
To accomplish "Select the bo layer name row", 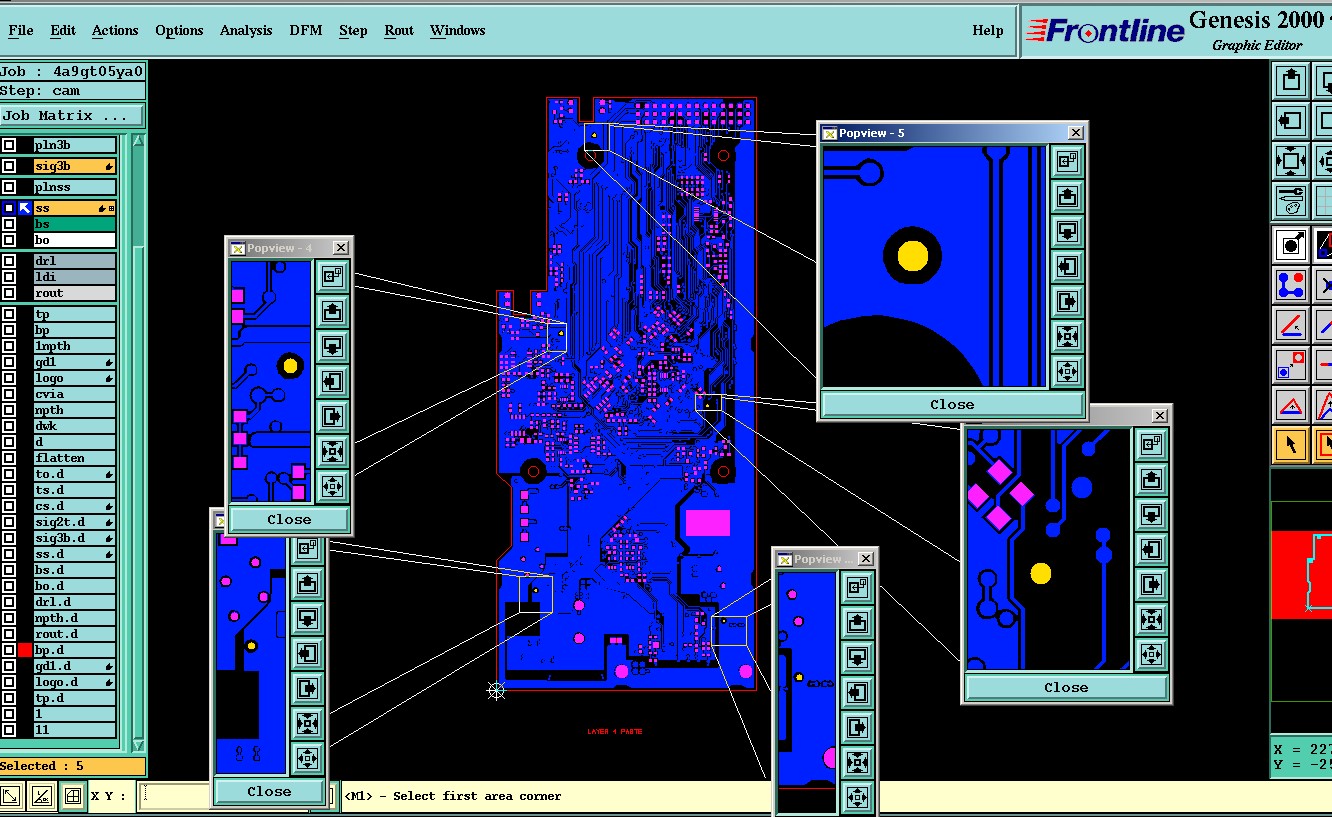I will click(75, 240).
